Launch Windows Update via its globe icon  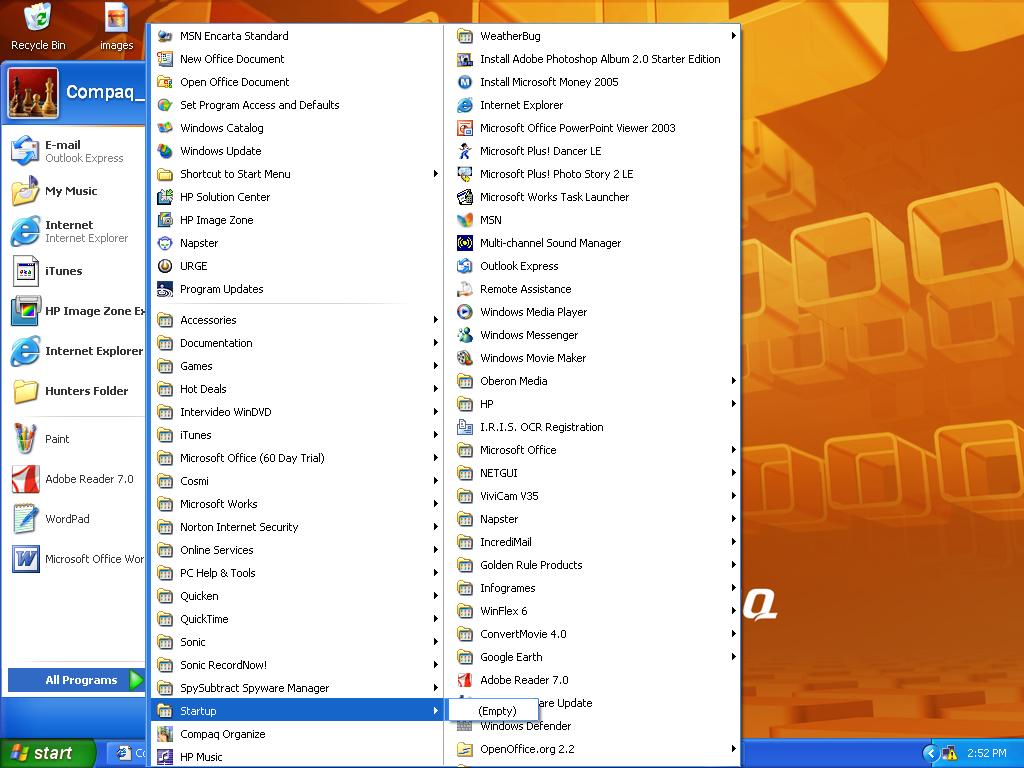pos(165,151)
